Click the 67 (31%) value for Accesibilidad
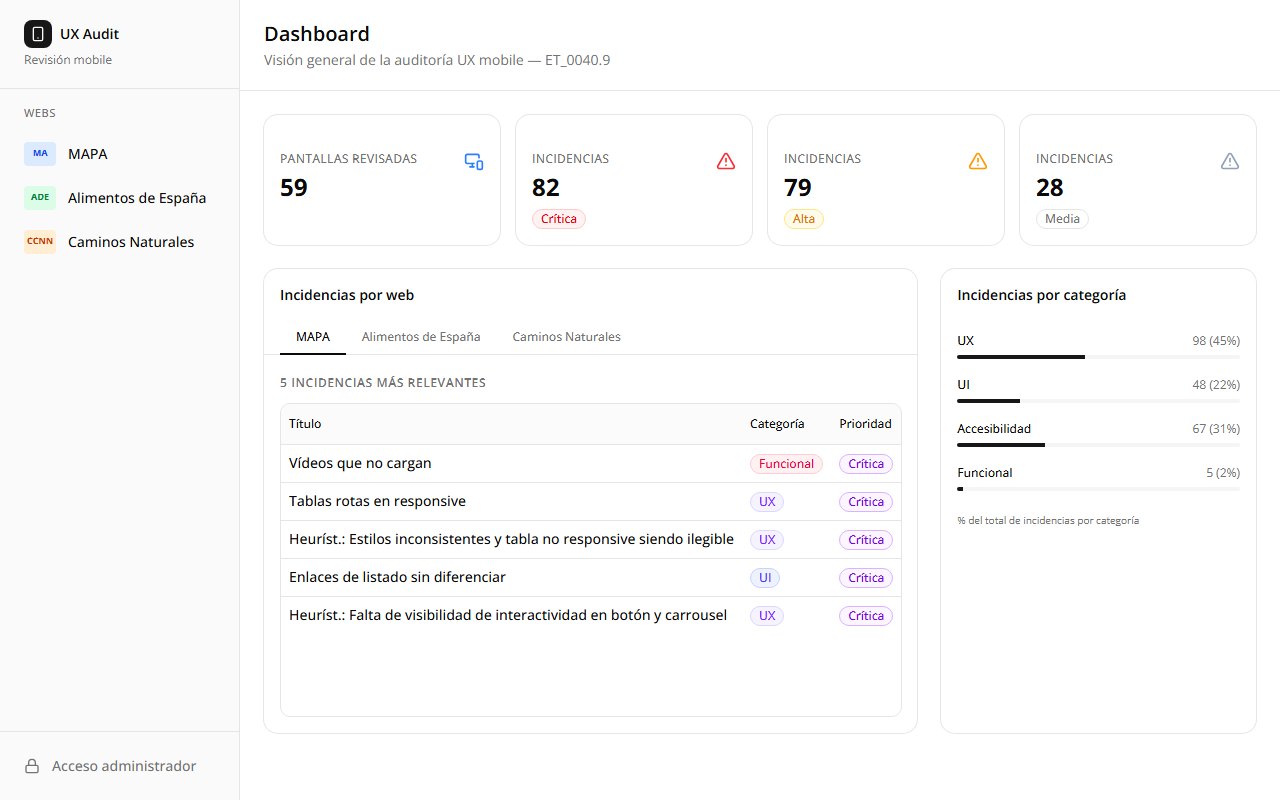Screen dimensions: 1280x800 coord(1216,429)
